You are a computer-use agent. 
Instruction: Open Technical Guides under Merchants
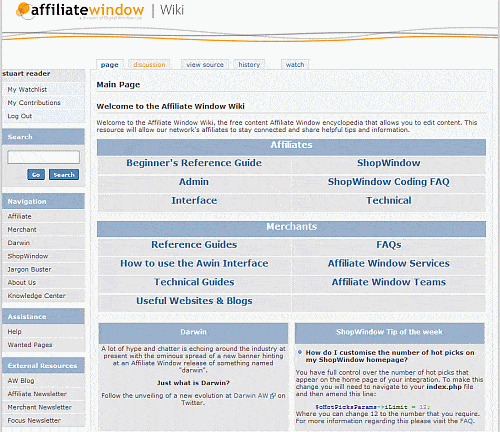194,282
